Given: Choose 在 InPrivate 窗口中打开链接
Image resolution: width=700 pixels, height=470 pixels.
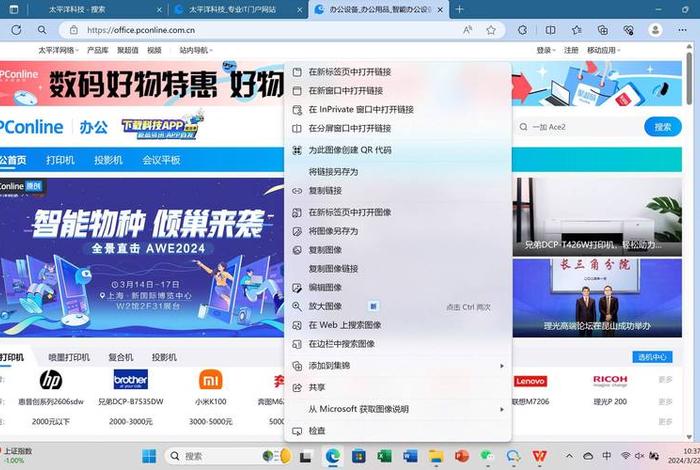Looking at the screenshot, I should [x=397, y=109].
